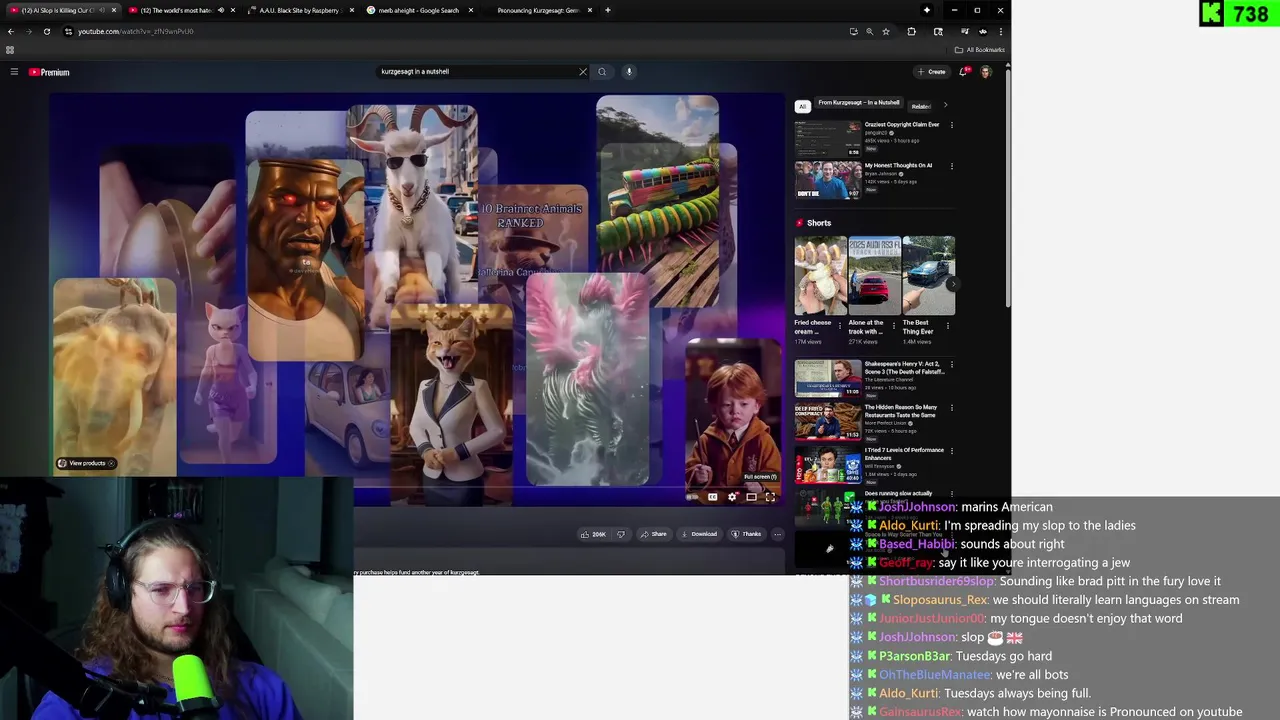The height and width of the screenshot is (720, 1280).
Task: Open the browser apps grid shortcut
Action: point(10,50)
